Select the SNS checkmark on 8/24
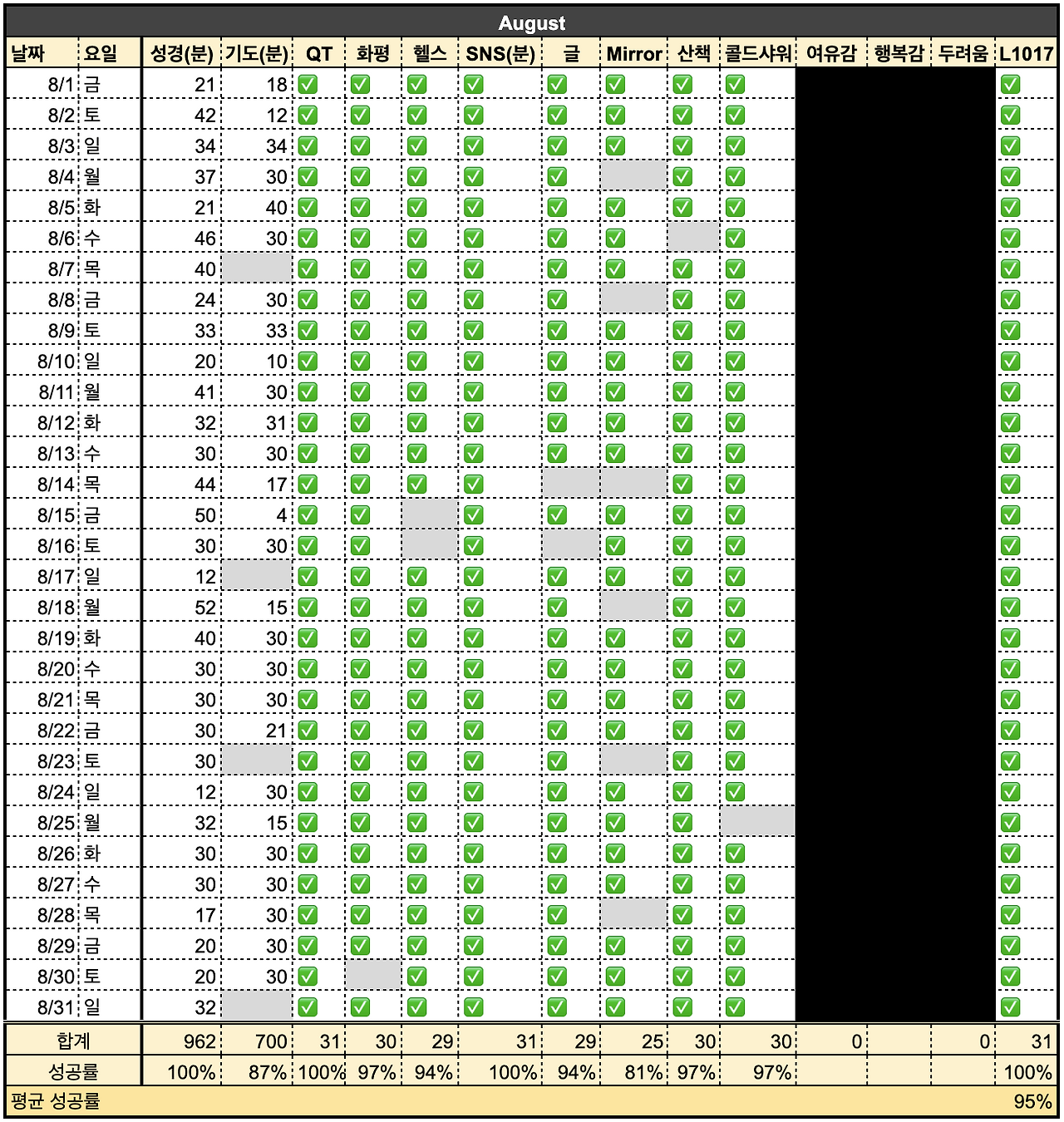Viewport: 1064px width, 1122px height. click(474, 791)
